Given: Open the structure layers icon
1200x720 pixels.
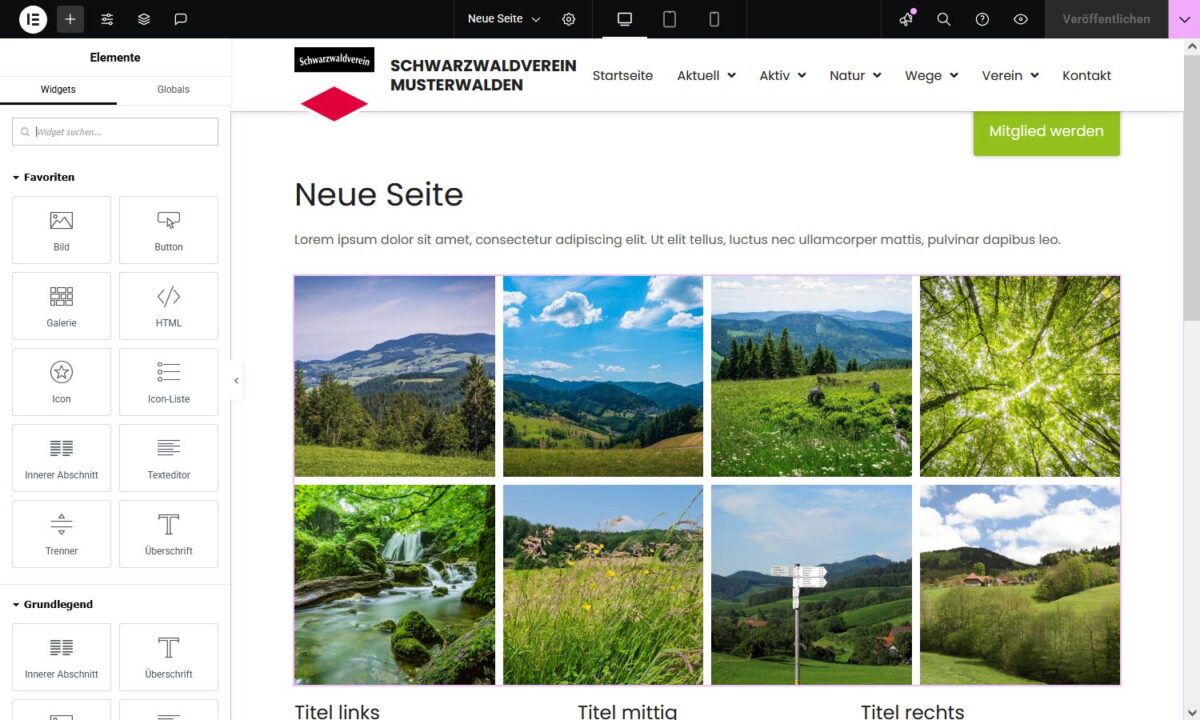Looking at the screenshot, I should 144,19.
